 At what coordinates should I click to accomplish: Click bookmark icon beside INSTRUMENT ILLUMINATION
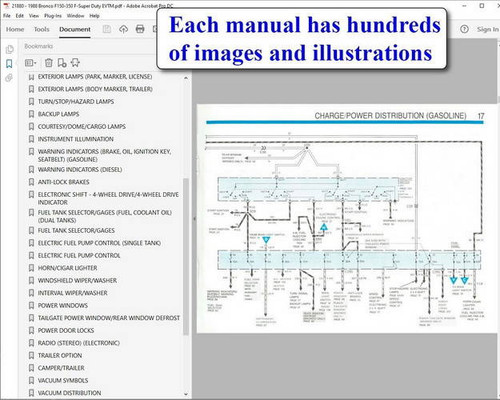(31, 139)
